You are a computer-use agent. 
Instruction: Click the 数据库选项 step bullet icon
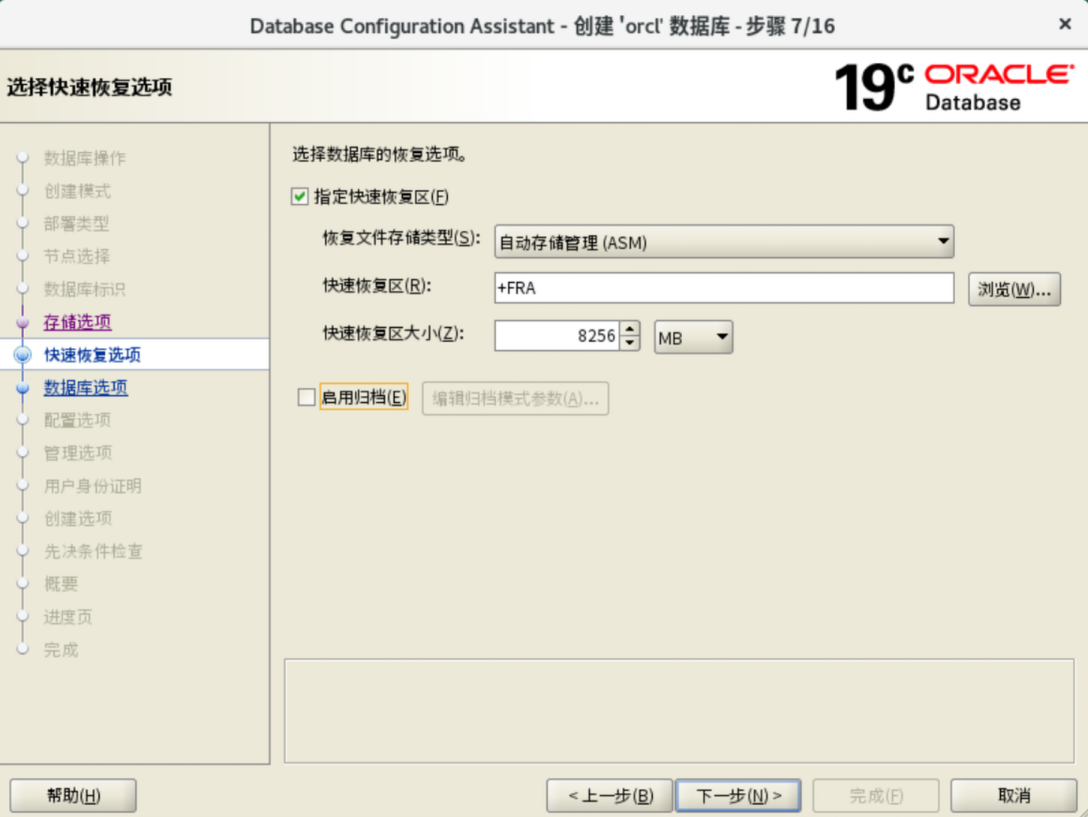tap(22, 388)
